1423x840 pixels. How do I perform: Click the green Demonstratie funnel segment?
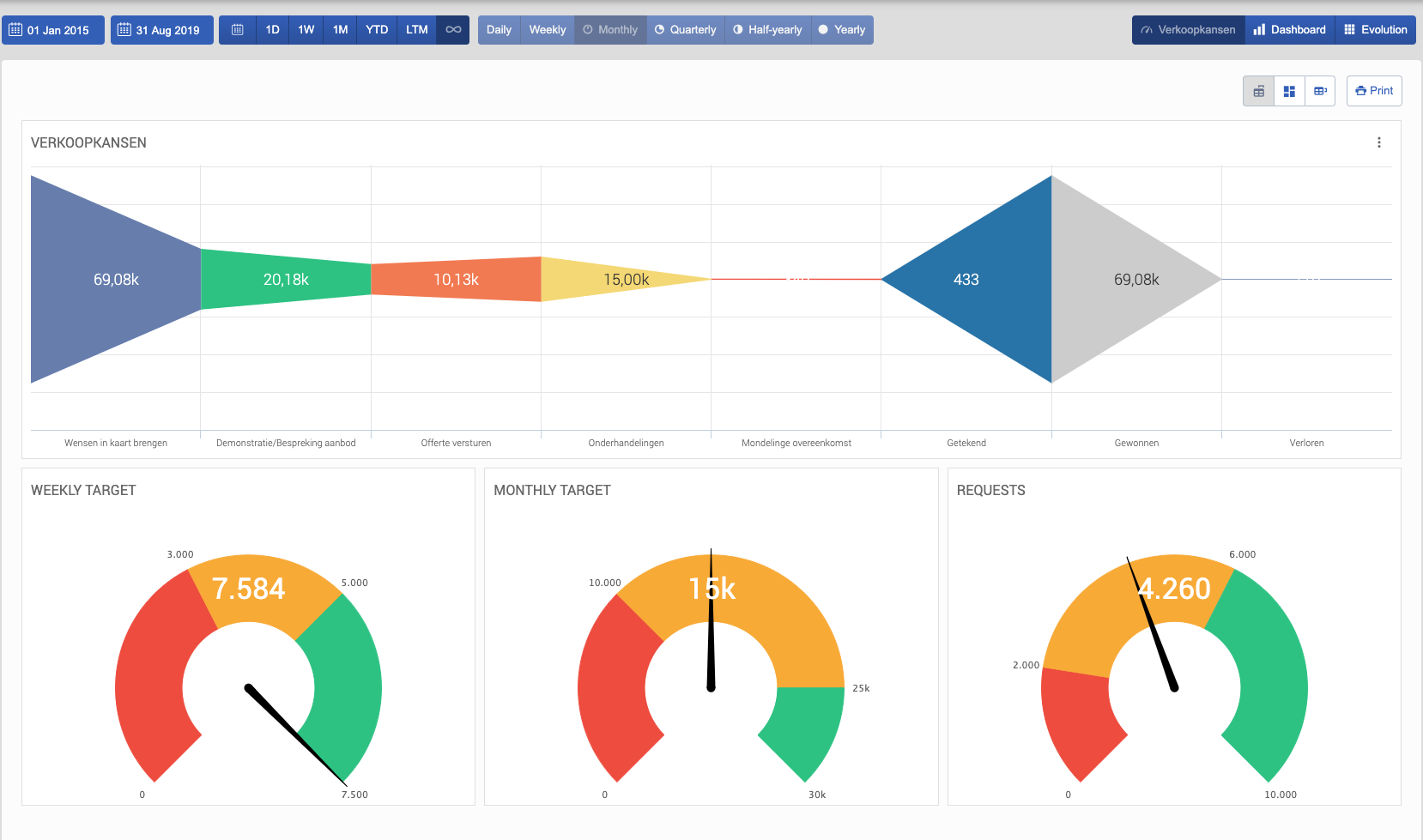(286, 280)
